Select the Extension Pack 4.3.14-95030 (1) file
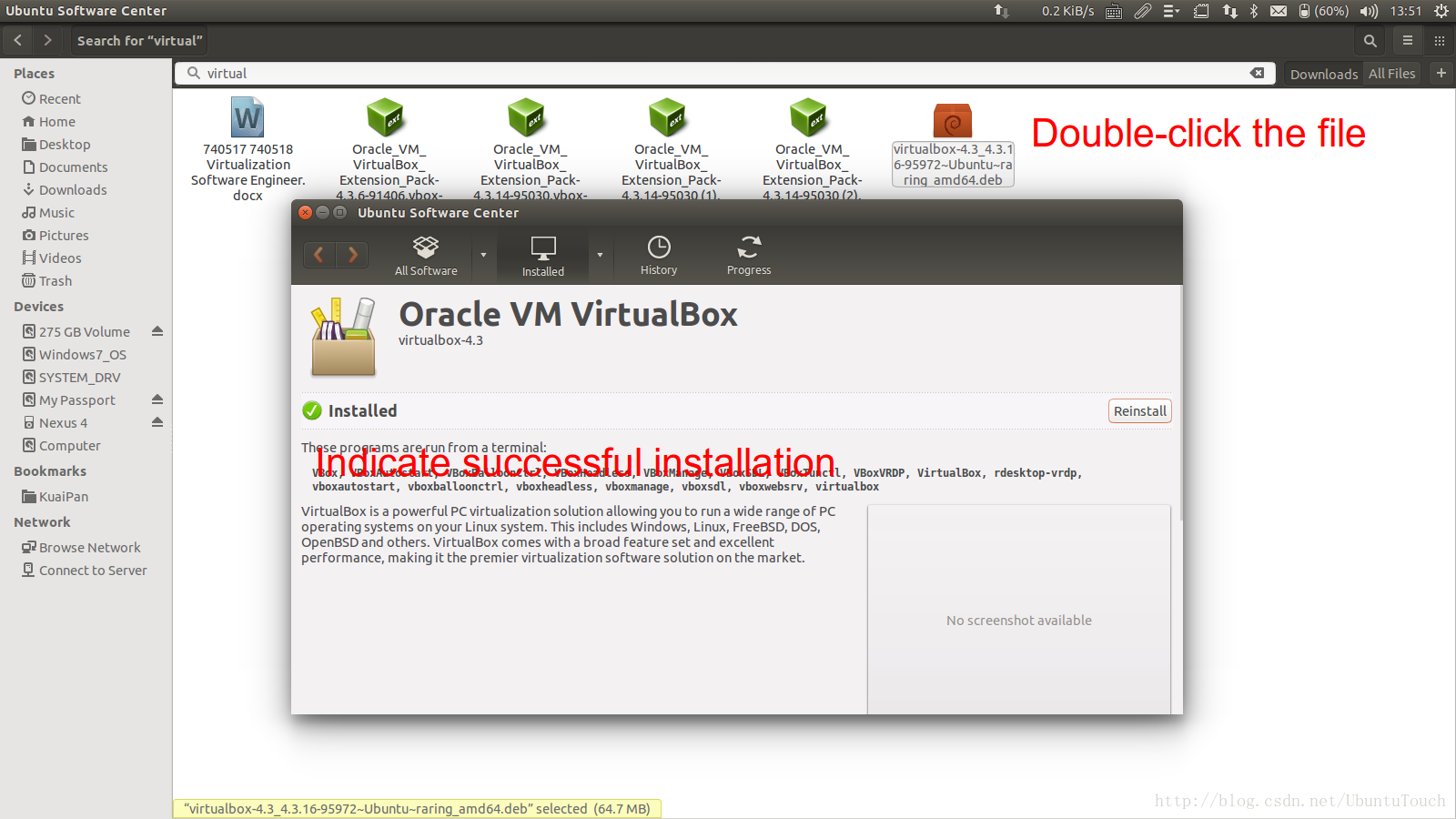The width and height of the screenshot is (1456, 819). tap(671, 149)
